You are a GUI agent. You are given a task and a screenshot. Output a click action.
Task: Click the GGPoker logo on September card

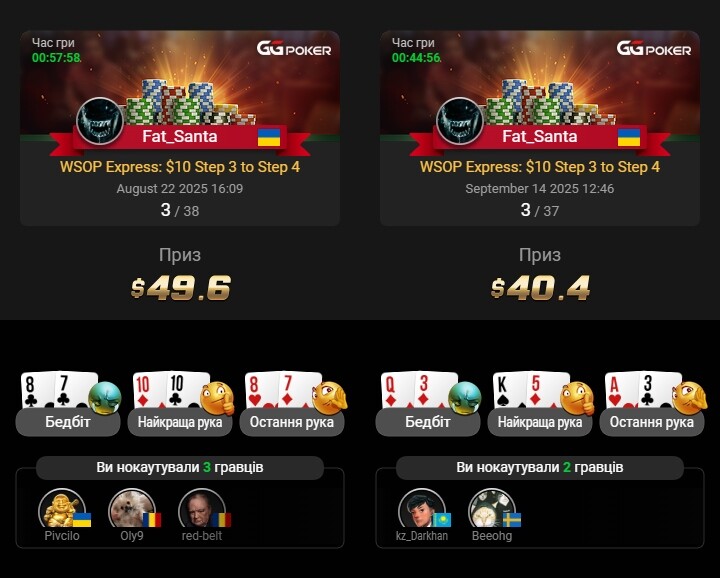(654, 48)
